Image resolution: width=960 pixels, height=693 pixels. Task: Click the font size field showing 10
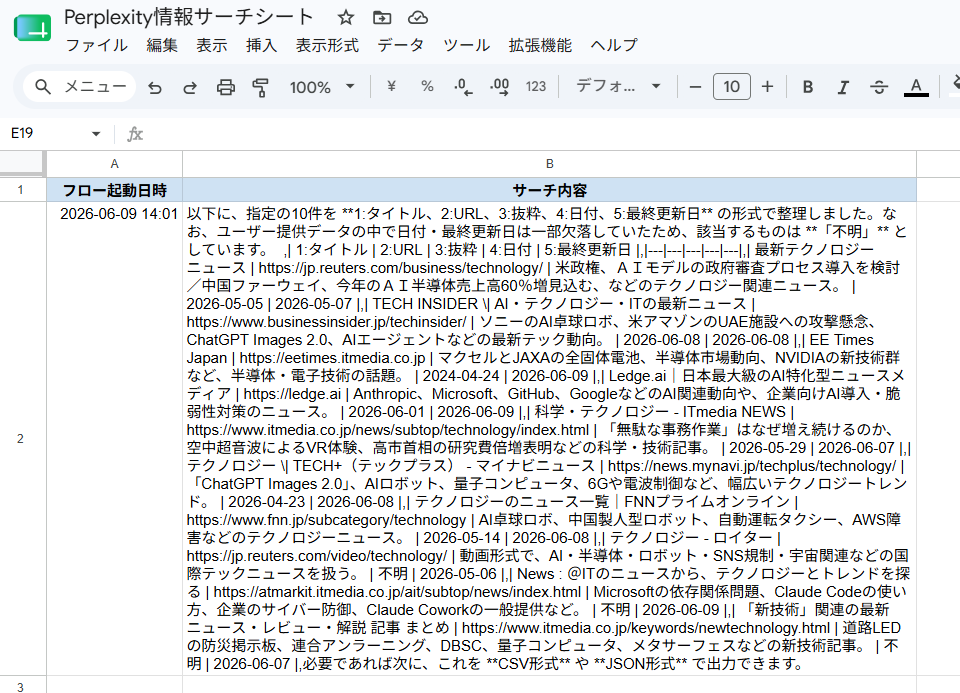tap(732, 87)
